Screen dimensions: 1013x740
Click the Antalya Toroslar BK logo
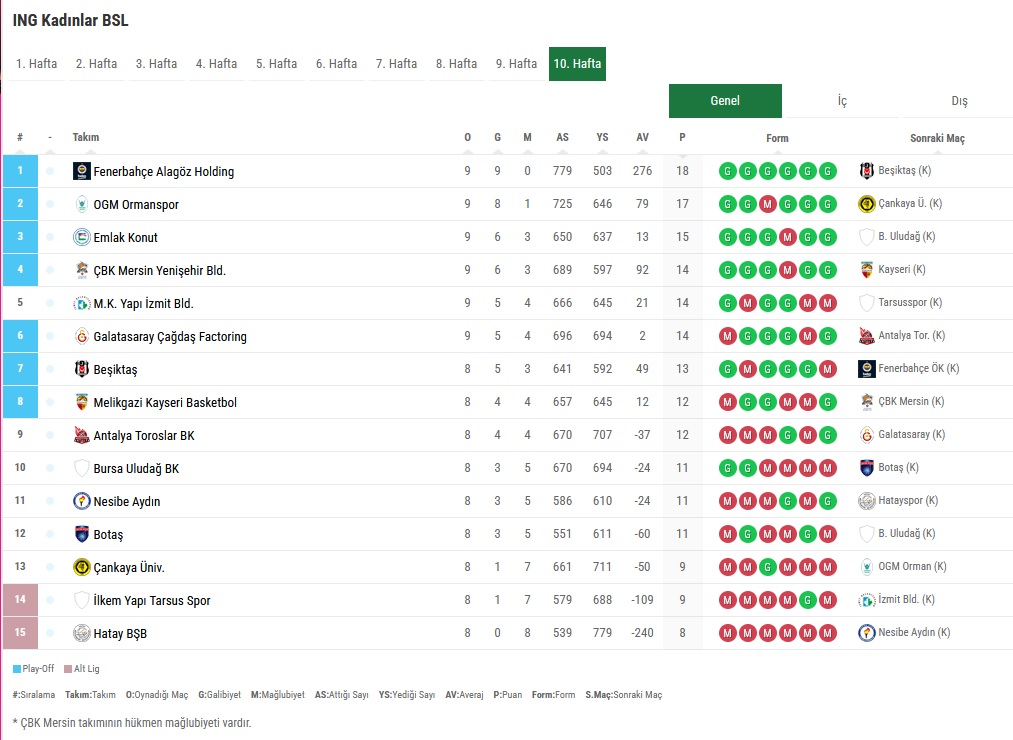(x=81, y=435)
